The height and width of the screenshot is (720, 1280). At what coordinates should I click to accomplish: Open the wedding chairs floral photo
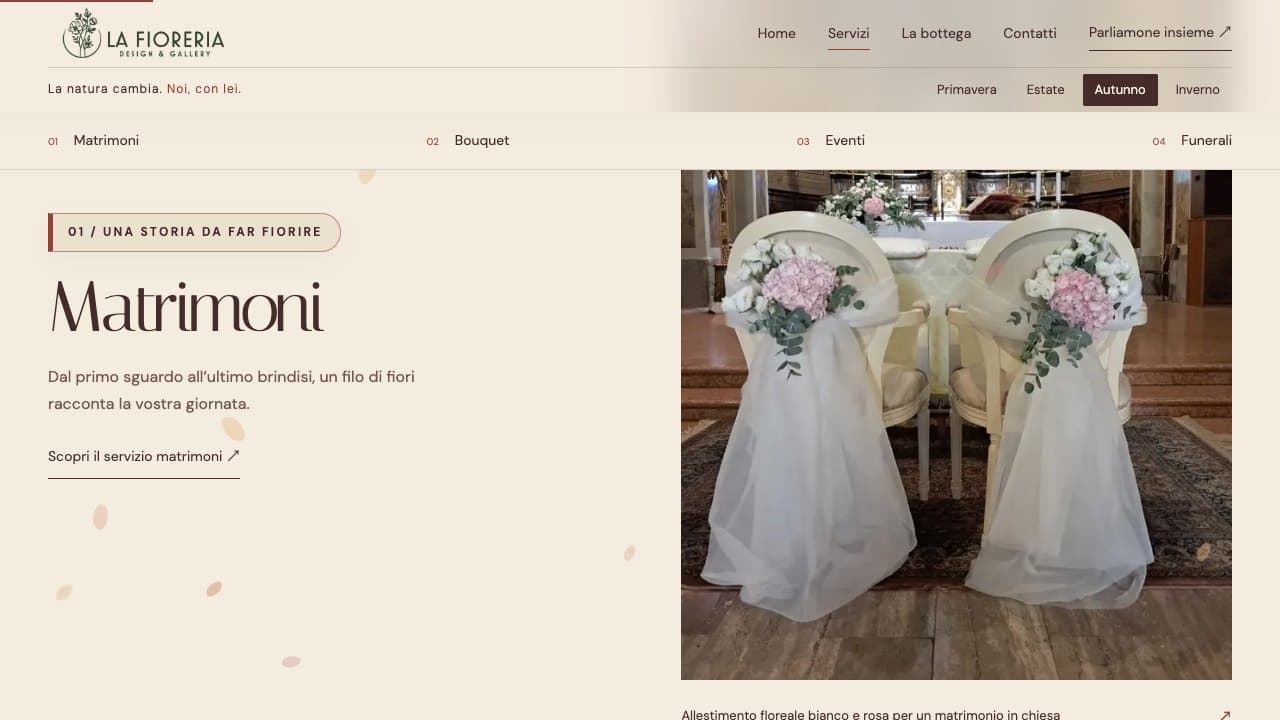tap(956, 425)
